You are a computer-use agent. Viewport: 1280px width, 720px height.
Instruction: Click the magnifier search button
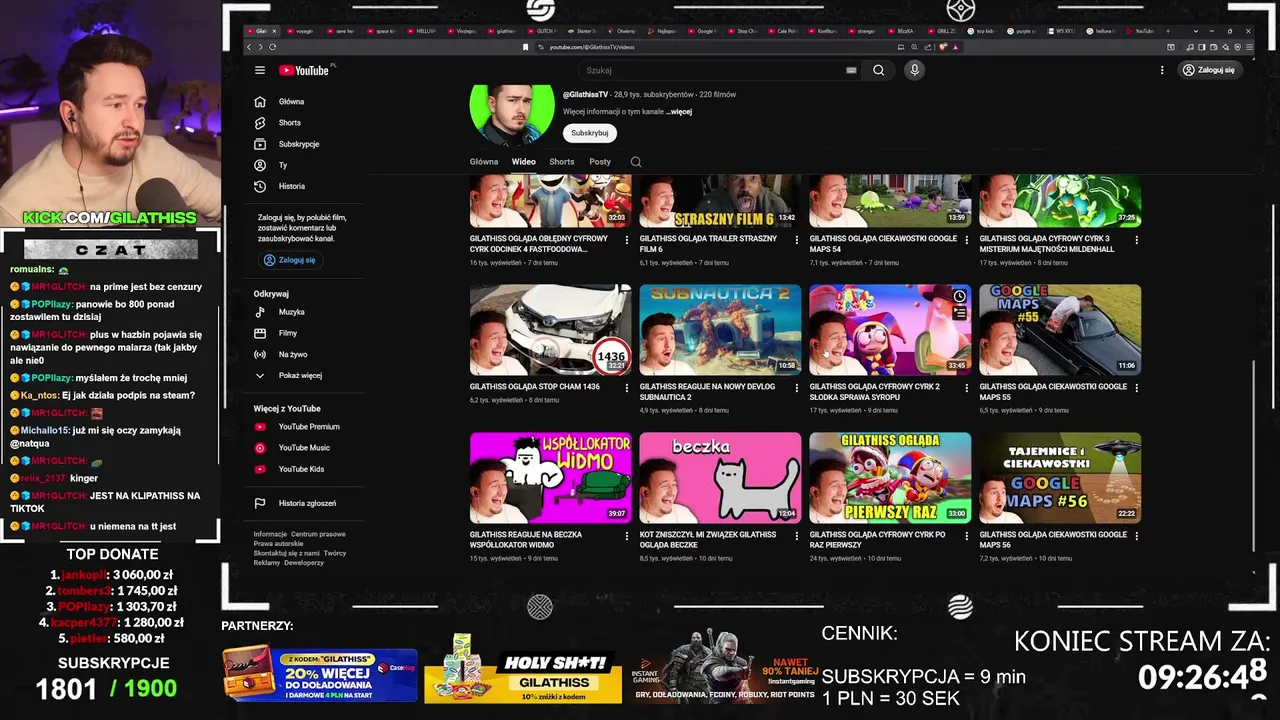878,70
